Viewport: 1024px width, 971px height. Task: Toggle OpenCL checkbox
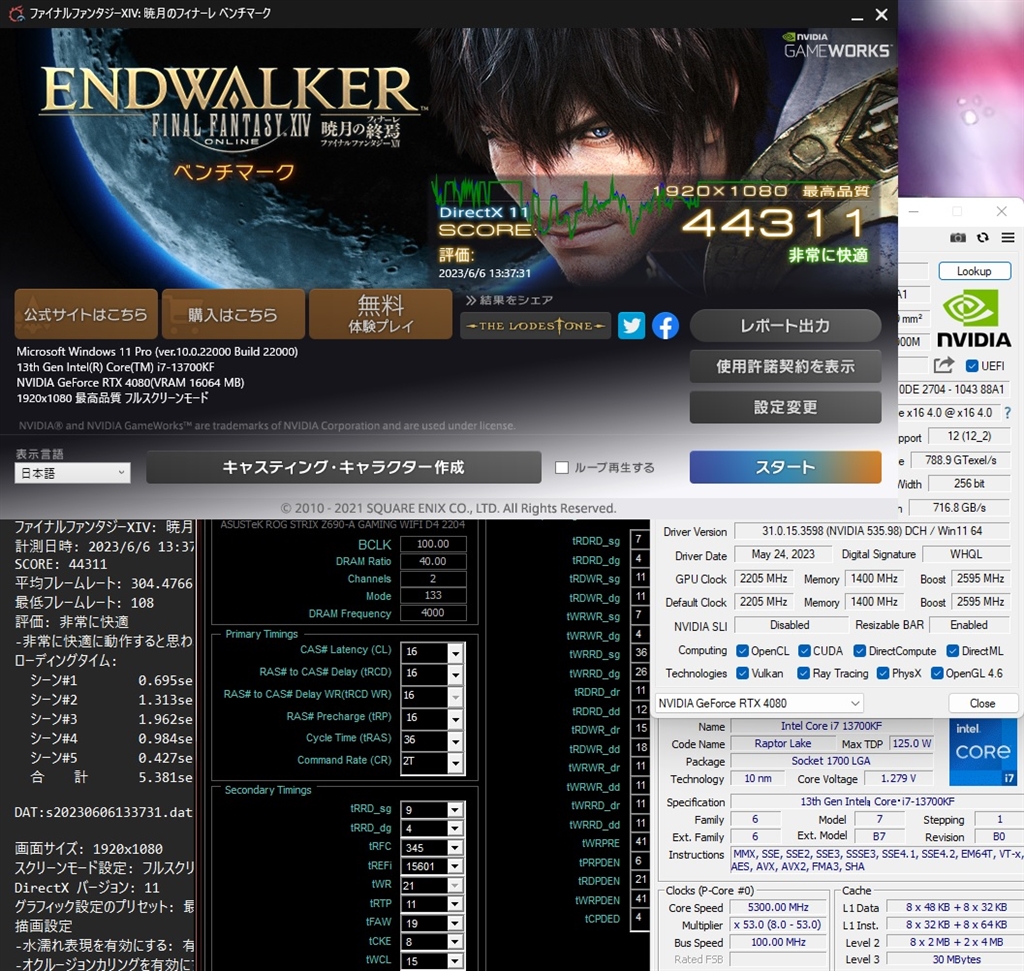coord(742,651)
